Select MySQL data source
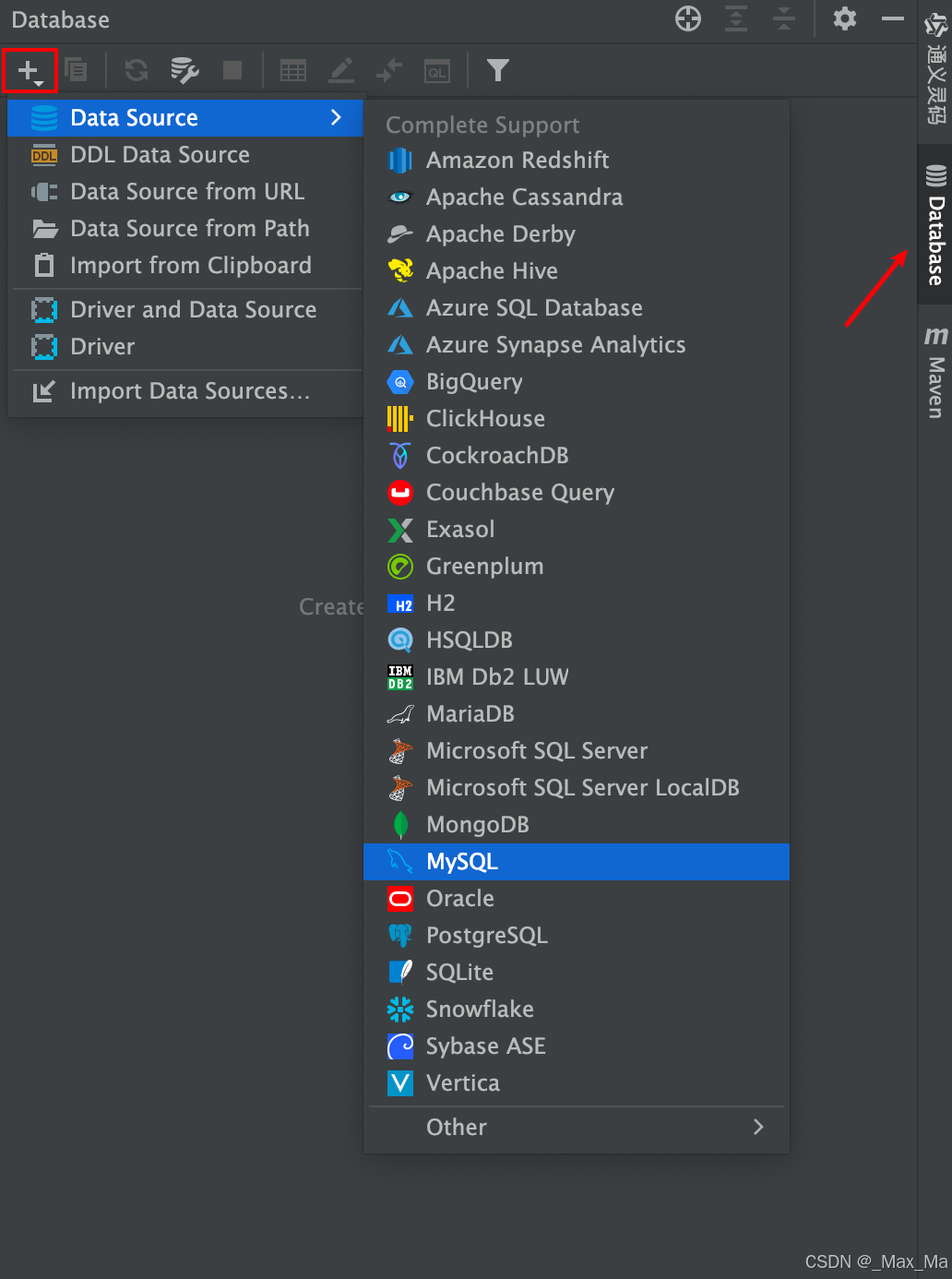The height and width of the screenshot is (1279, 952). [577, 862]
